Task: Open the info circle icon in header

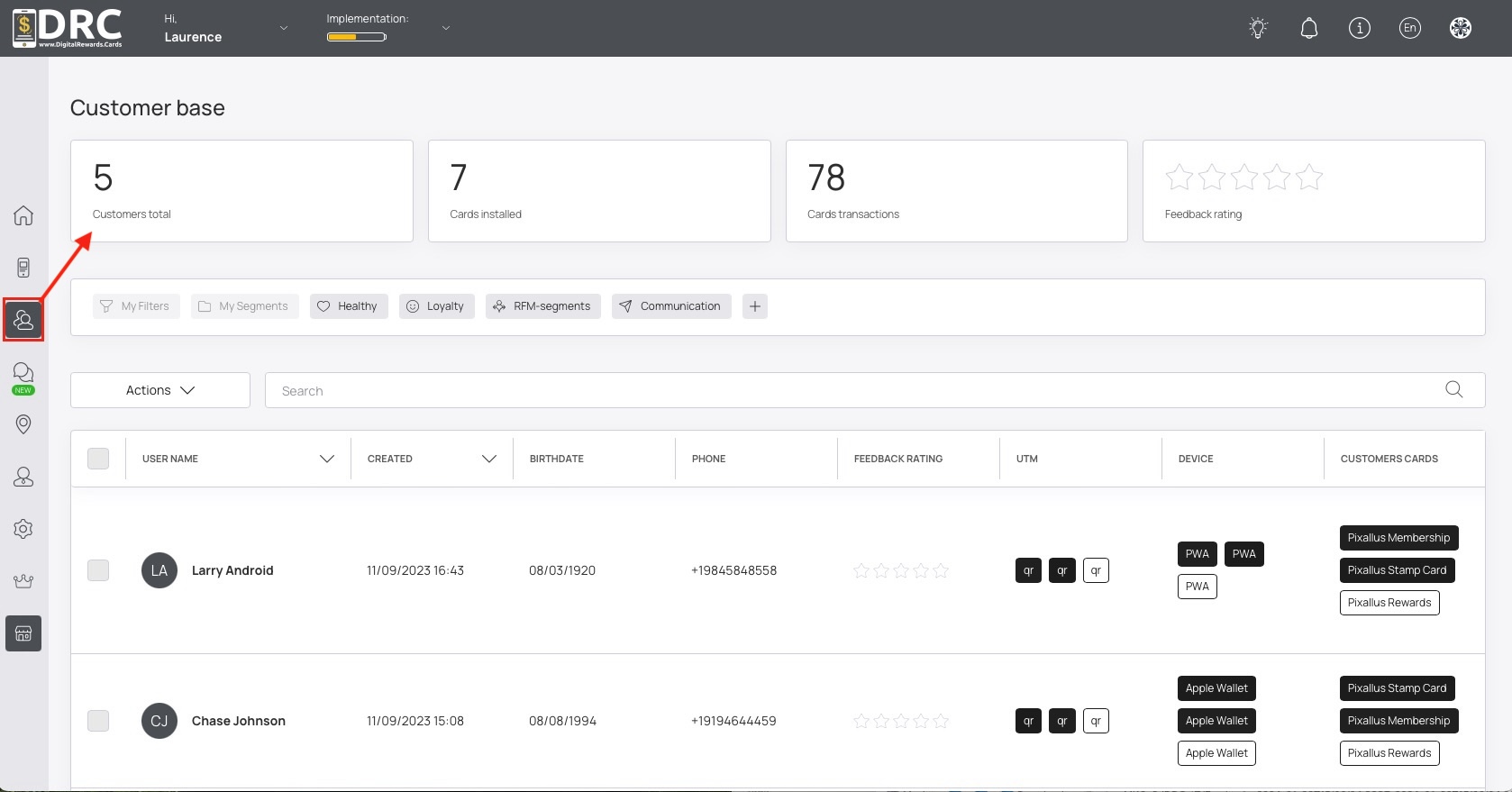Action: tap(1359, 28)
